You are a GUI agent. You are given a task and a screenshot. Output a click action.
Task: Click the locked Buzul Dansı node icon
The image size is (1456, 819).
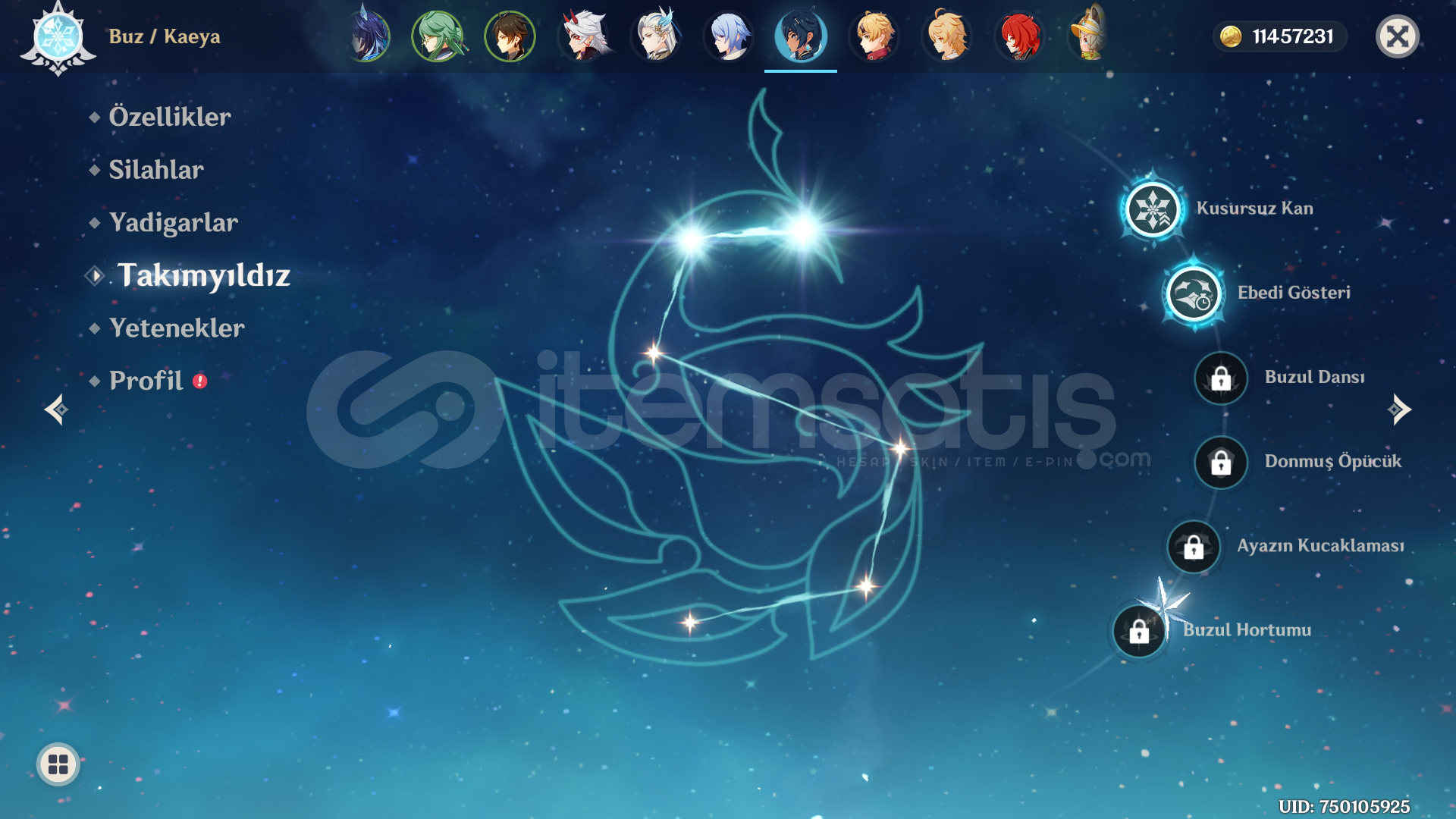(1221, 378)
